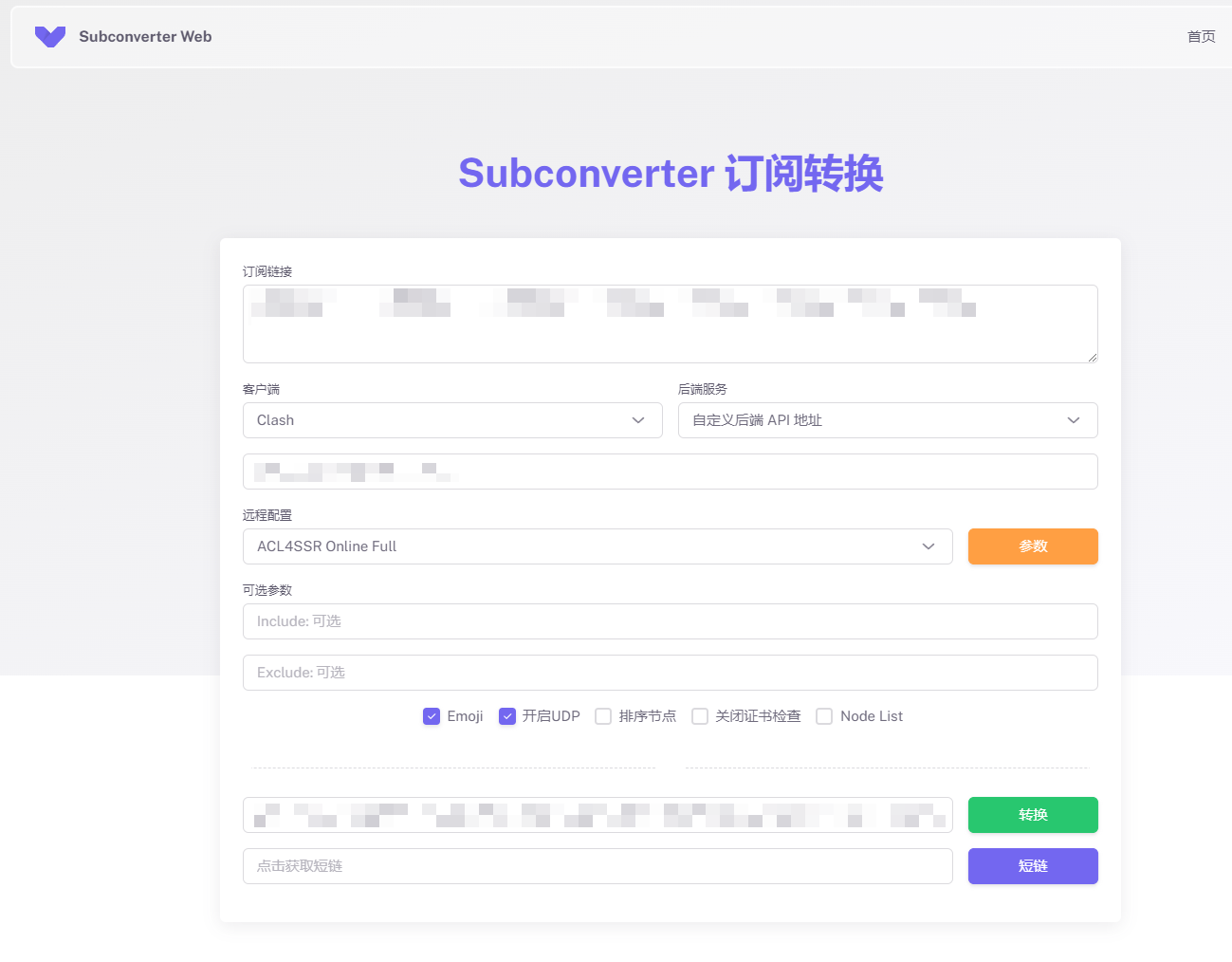Click the 可选参数 label
This screenshot has height=962, width=1232.
(x=267, y=590)
